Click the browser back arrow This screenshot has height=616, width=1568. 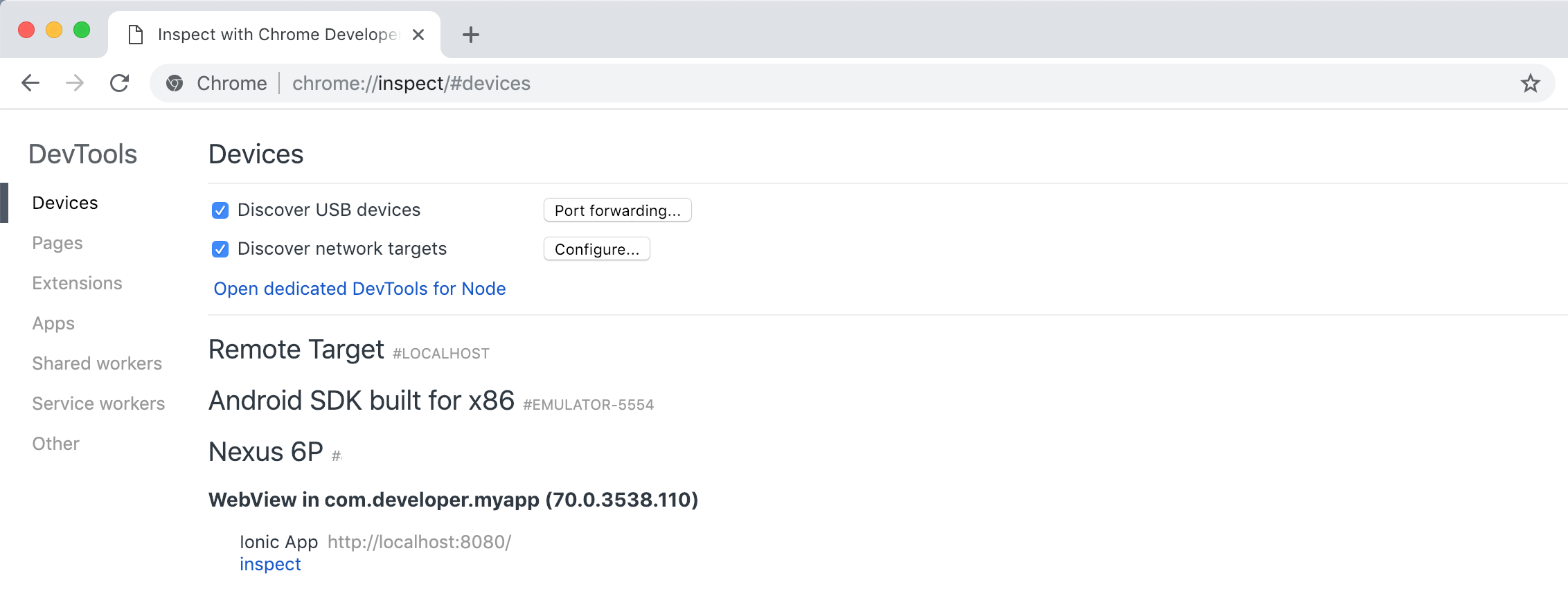coord(30,83)
